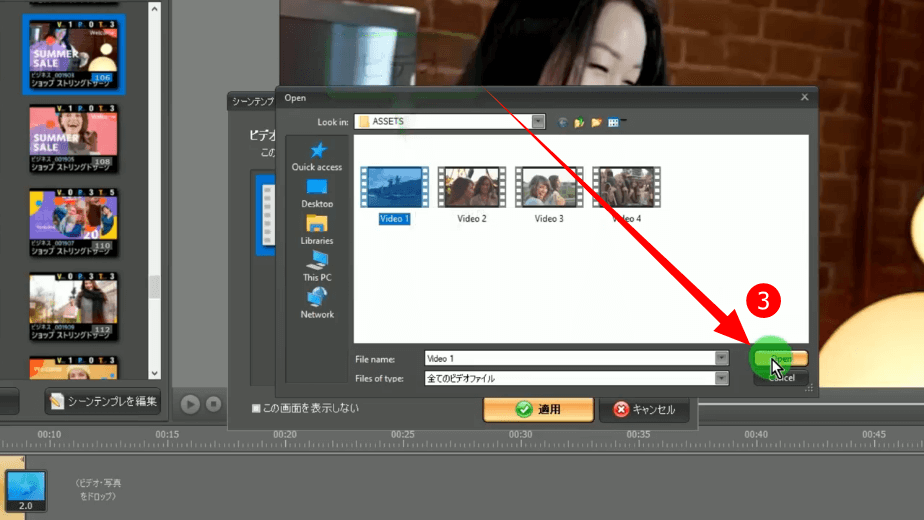Screen dimensions: 924x520
Task: Open Network location in sidebar
Action: click(317, 299)
